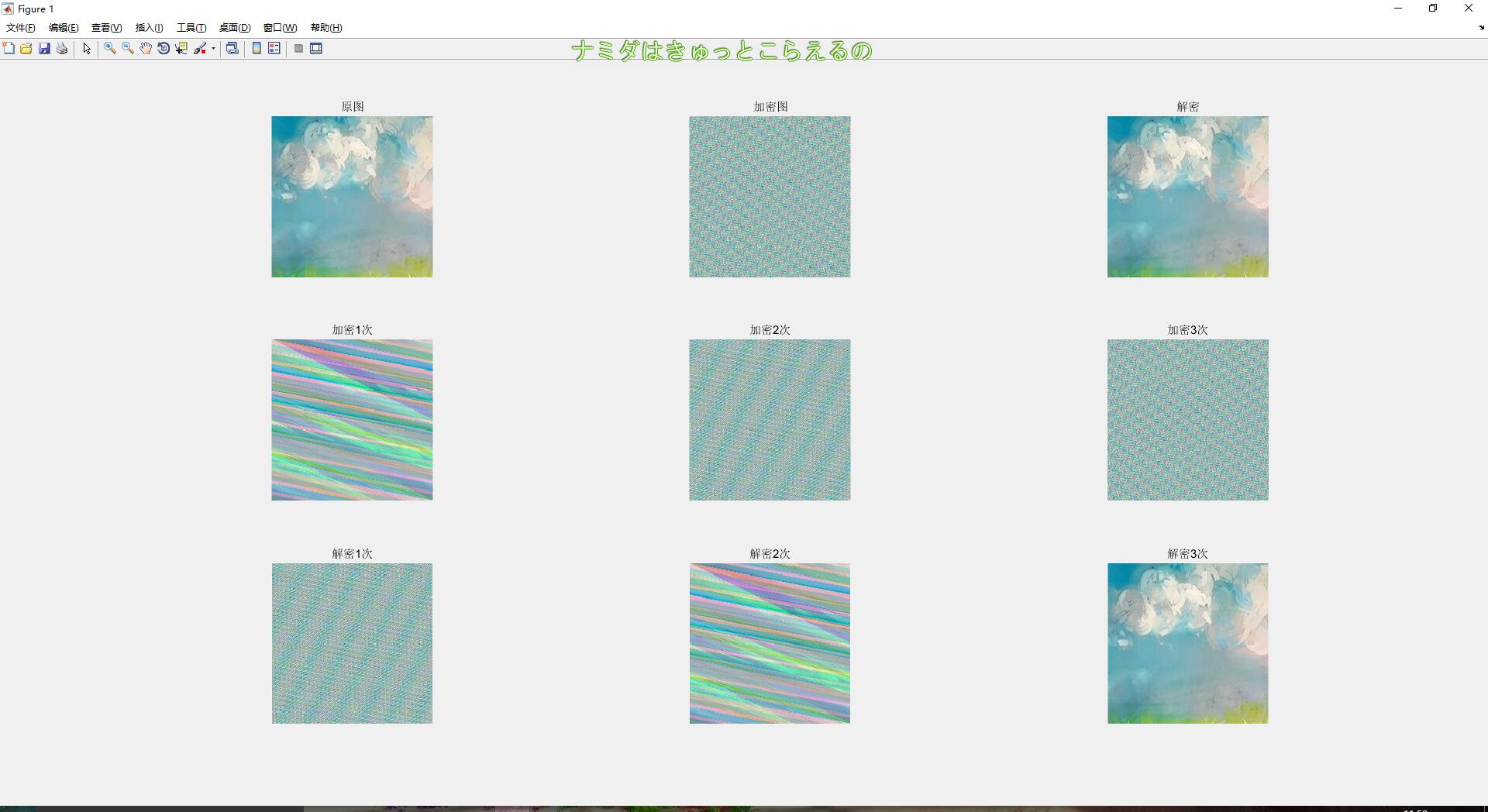The image size is (1488, 812).
Task: Save the figure with floppy disk icon
Action: point(44,48)
